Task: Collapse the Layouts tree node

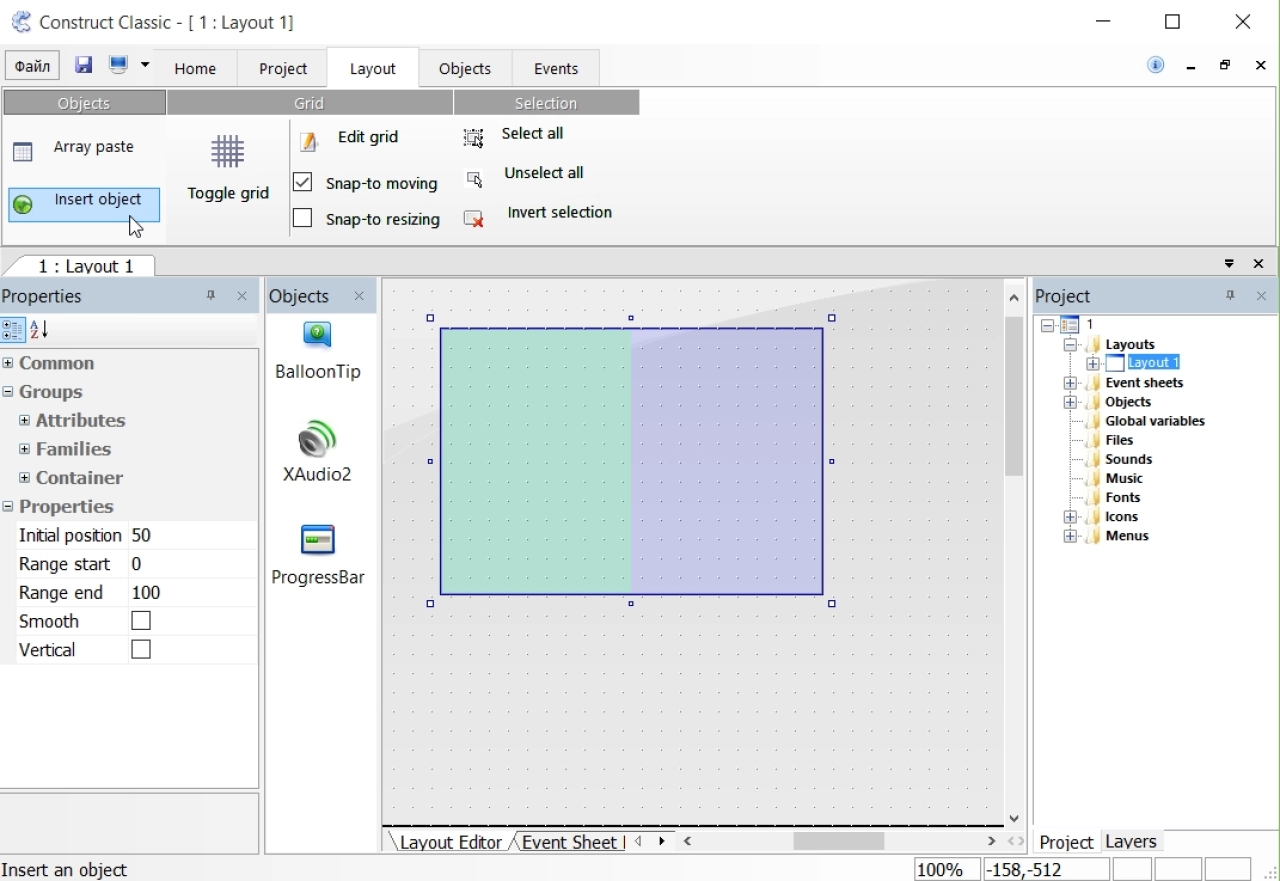Action: tap(1069, 344)
